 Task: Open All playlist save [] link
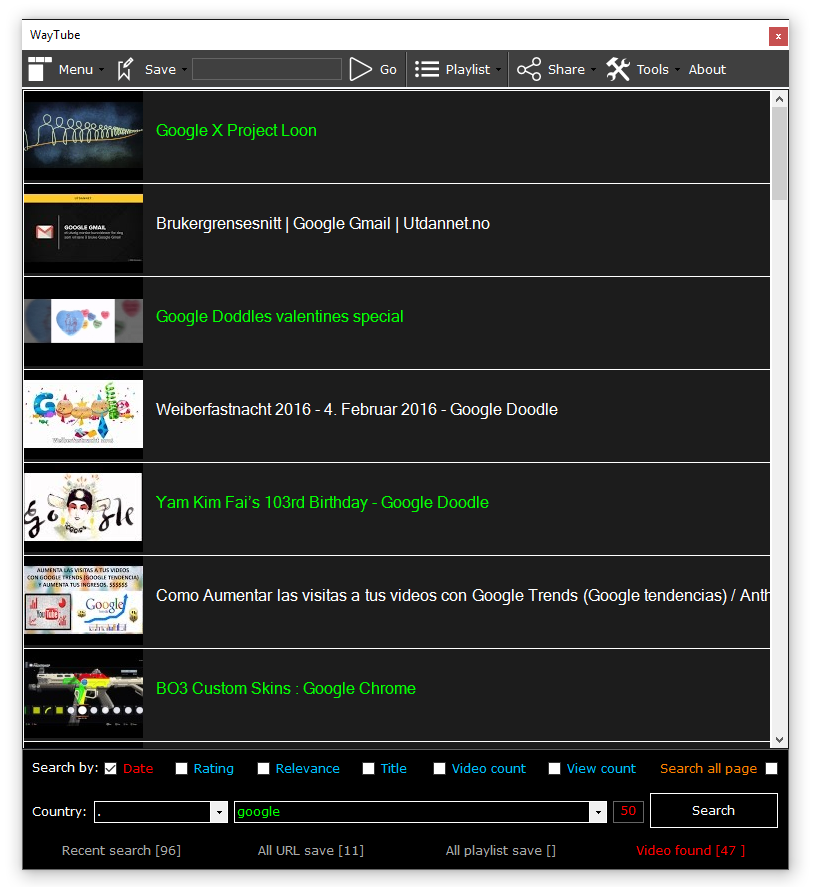(x=501, y=851)
